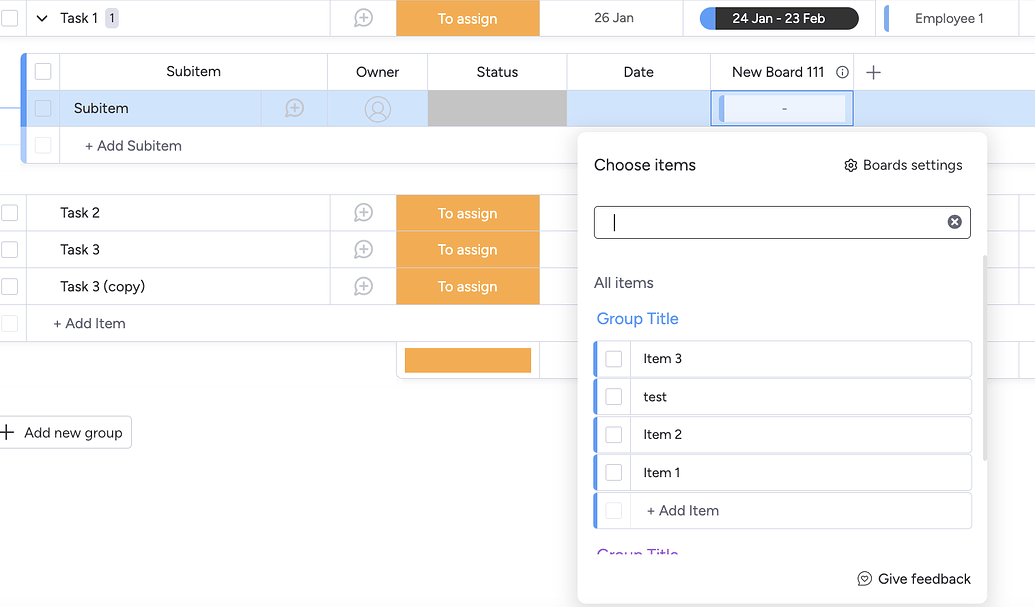
Task: Check the box next to Item 3
Action: click(x=614, y=359)
